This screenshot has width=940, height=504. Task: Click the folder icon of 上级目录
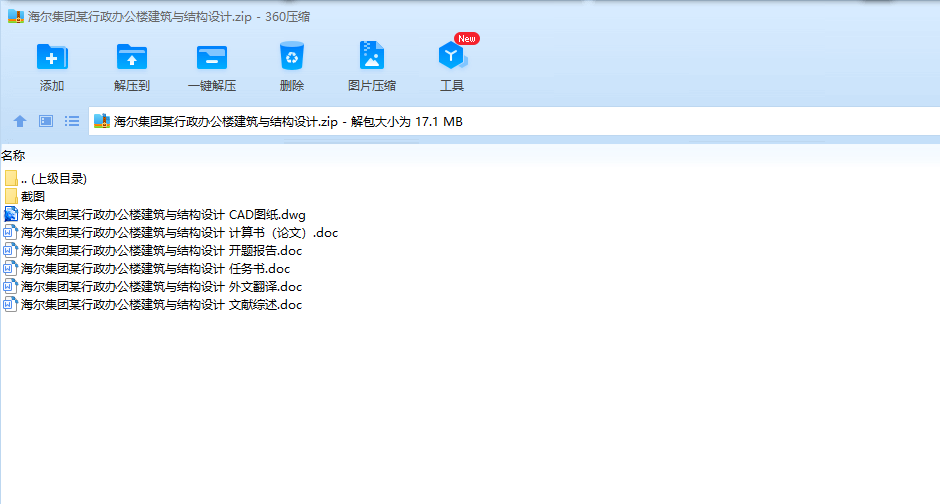click(11, 178)
